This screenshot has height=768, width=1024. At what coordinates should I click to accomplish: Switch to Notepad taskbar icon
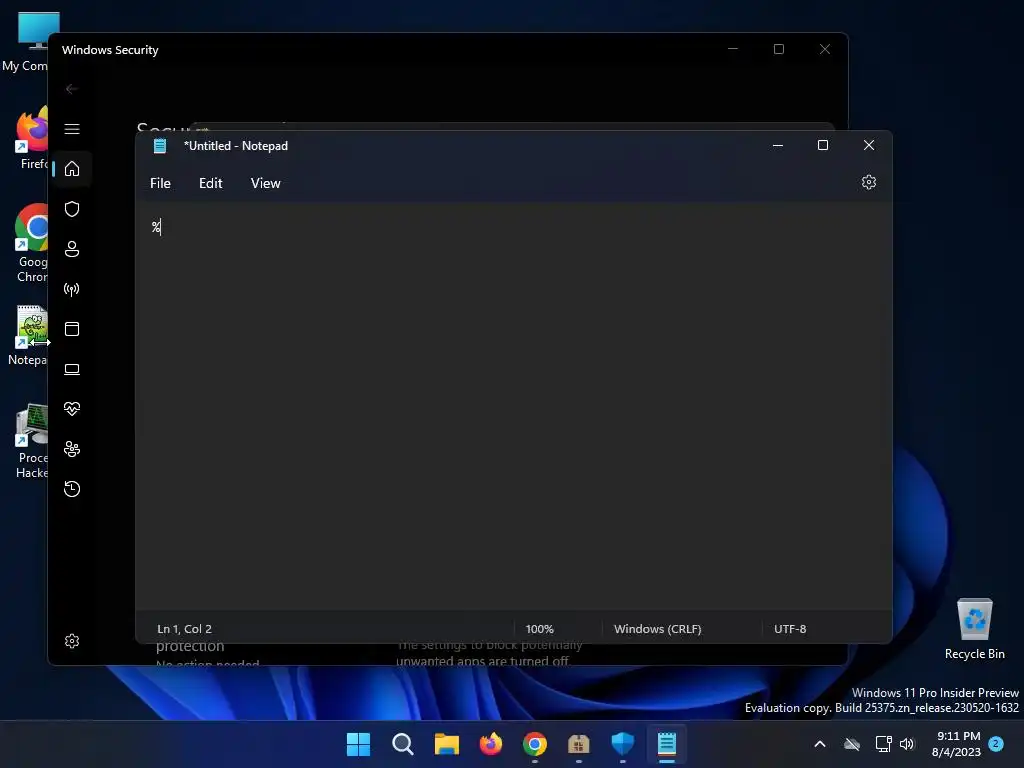coord(667,744)
